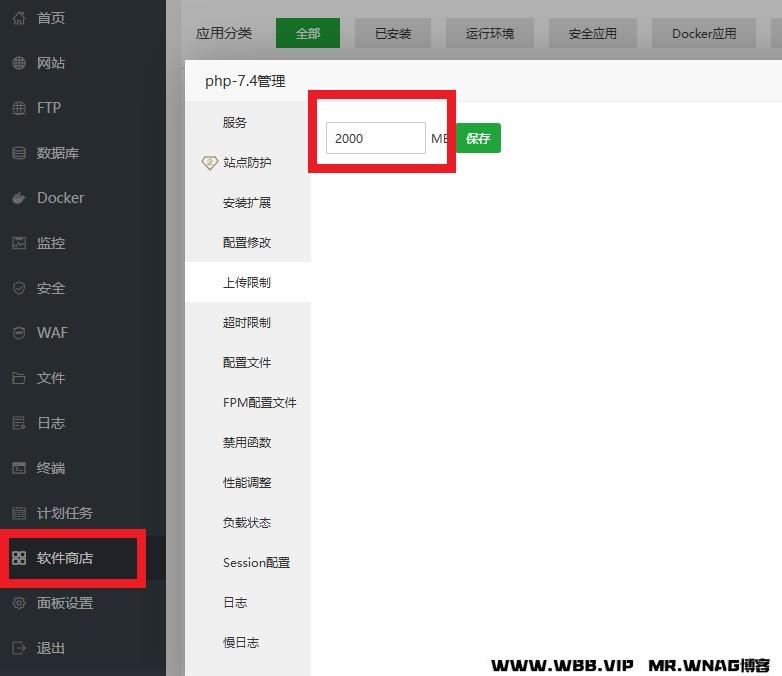Screen dimensions: 782x676
Task: Open the 配置文件 tab
Action: tap(248, 362)
